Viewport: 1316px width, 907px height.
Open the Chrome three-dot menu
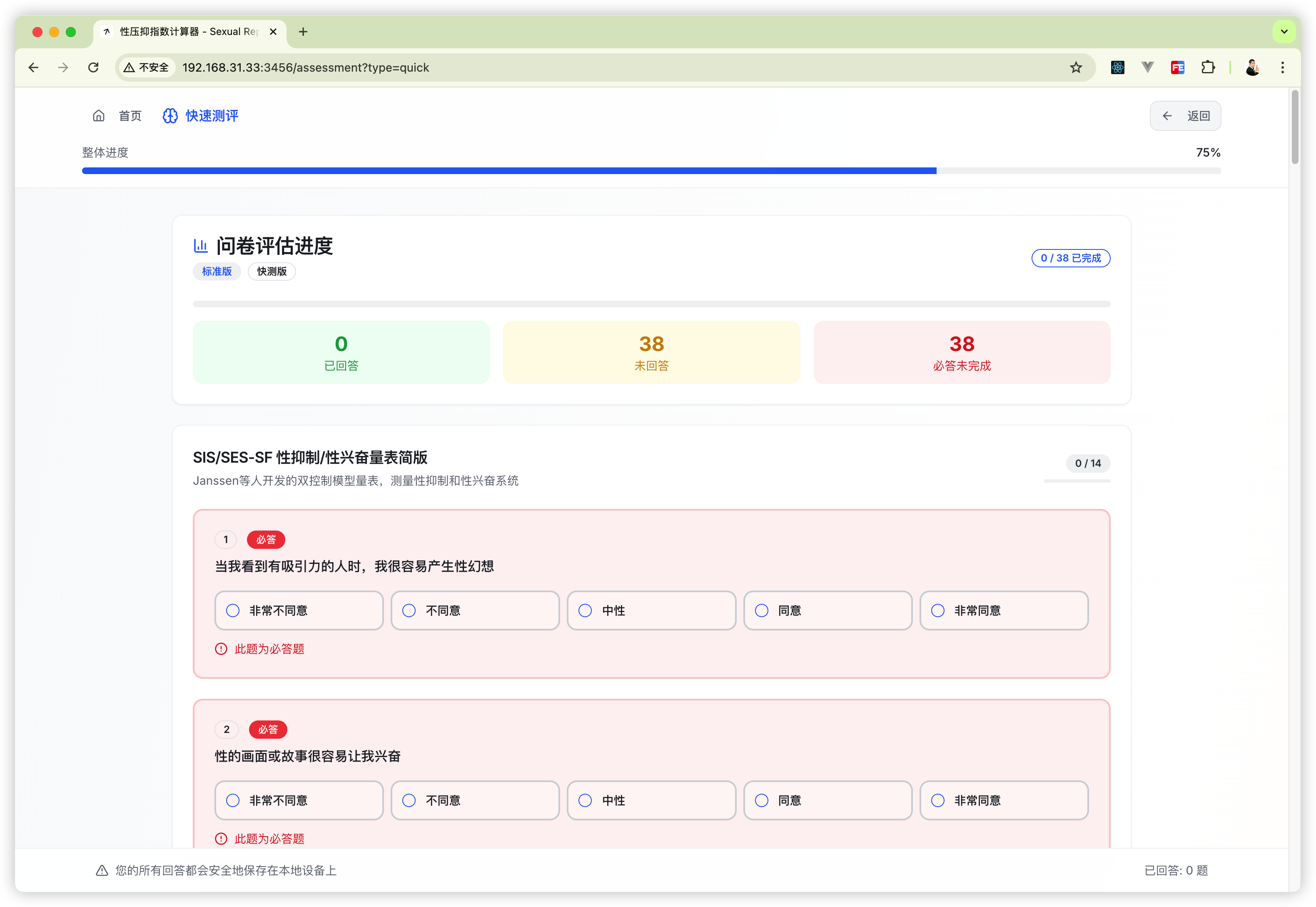click(x=1282, y=67)
